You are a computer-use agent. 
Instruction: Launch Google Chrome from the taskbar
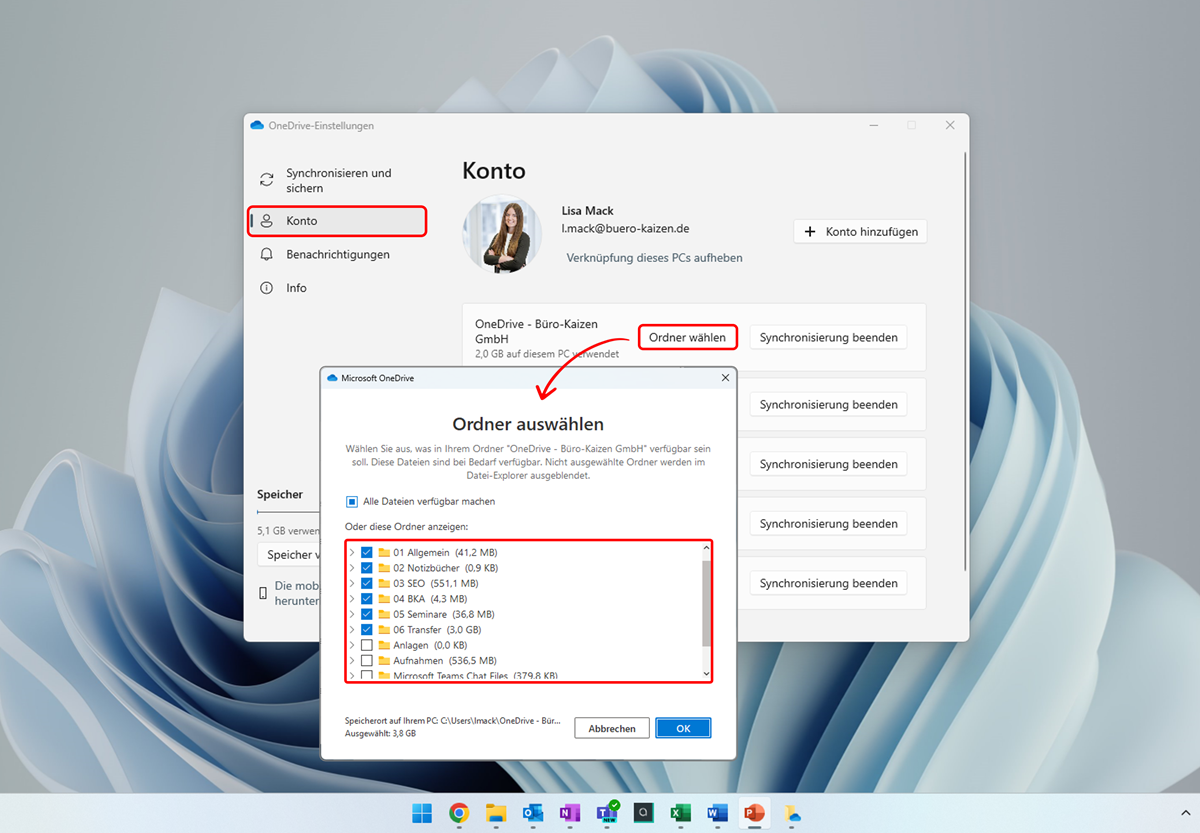tap(459, 813)
